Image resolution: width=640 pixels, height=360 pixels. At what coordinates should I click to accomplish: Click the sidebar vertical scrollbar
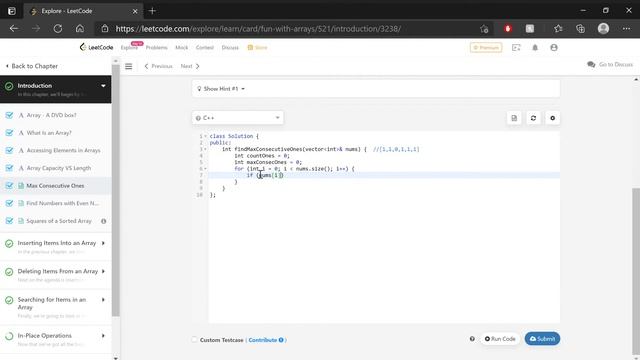(116, 190)
